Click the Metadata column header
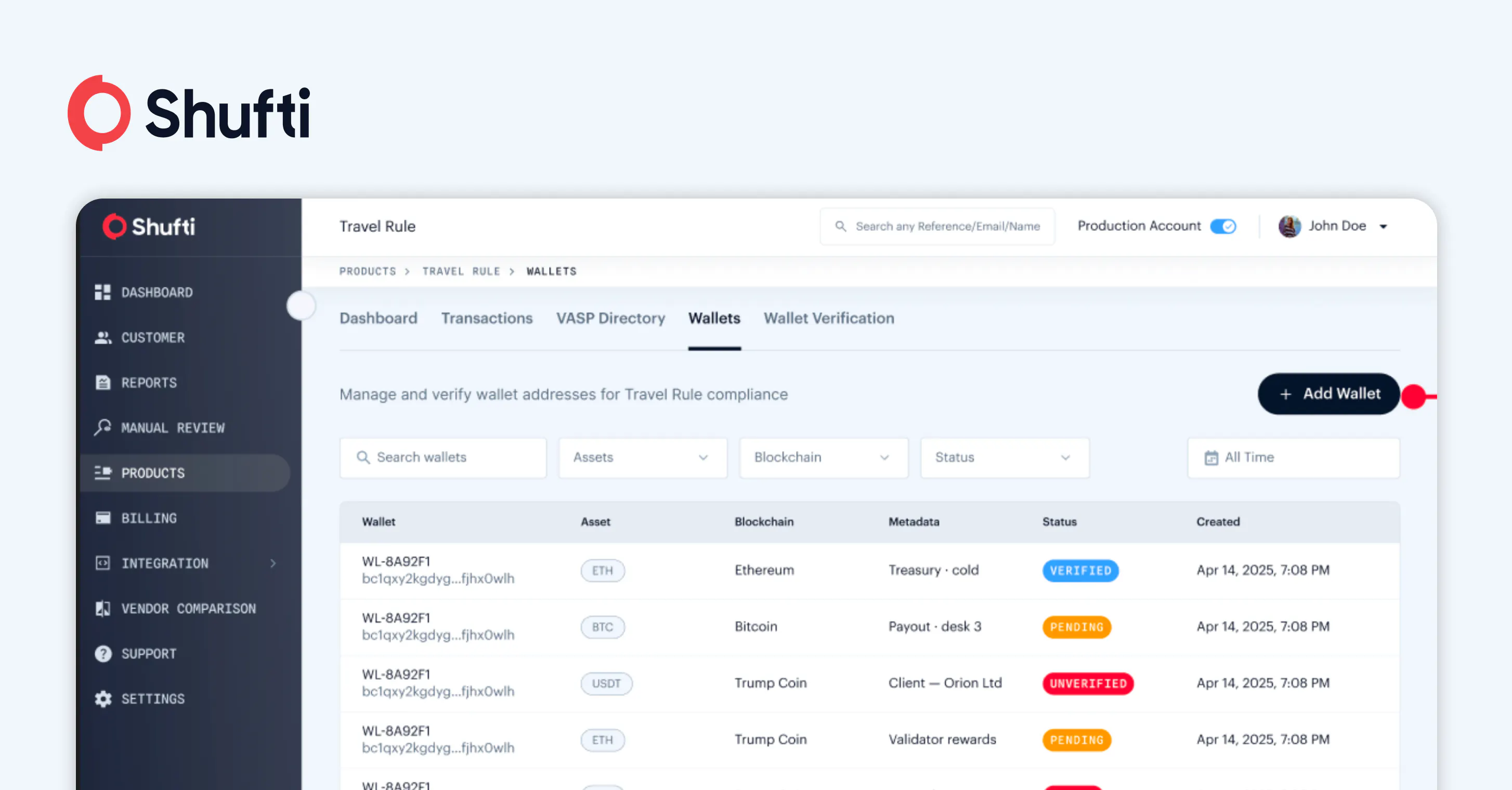The image size is (1512, 790). (x=914, y=522)
